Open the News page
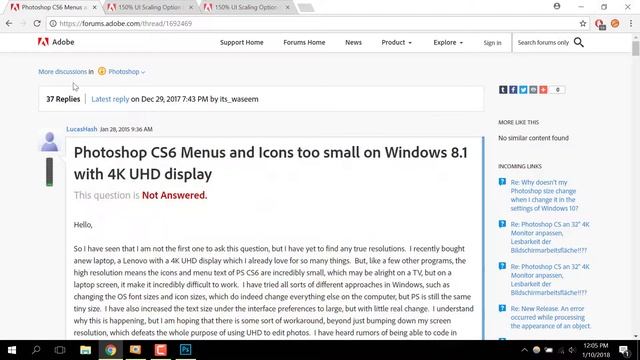 pos(353,42)
